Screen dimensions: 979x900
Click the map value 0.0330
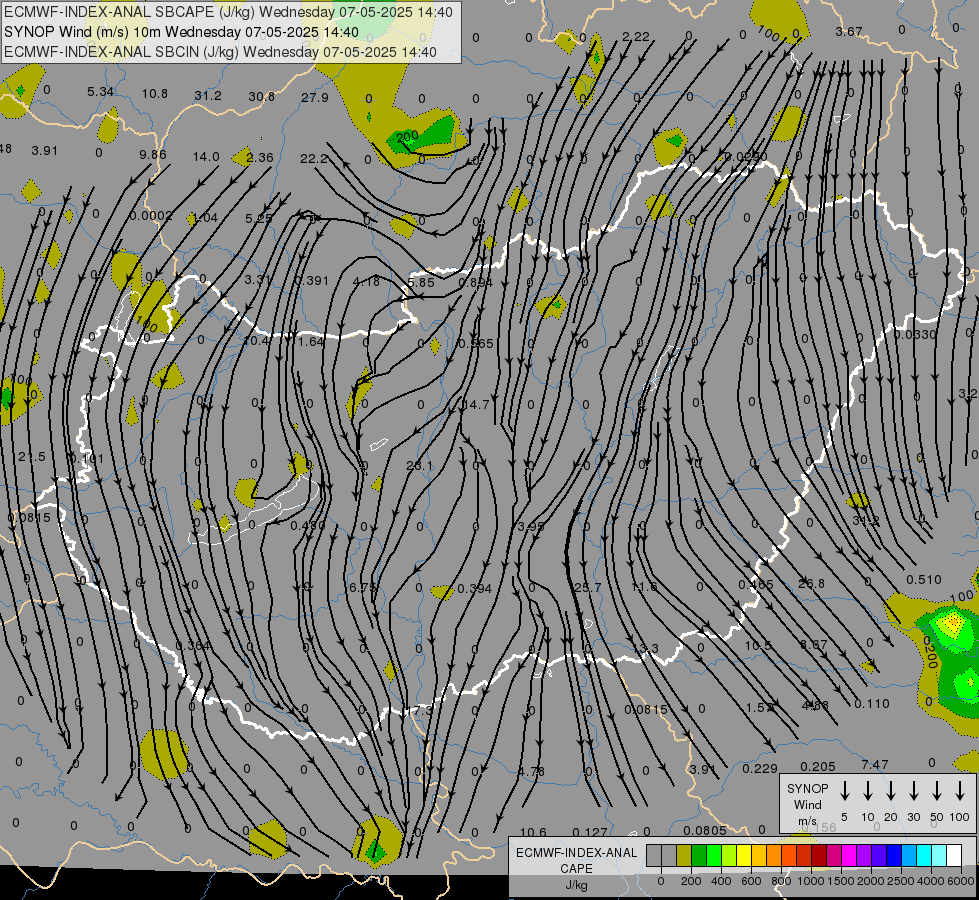point(915,335)
